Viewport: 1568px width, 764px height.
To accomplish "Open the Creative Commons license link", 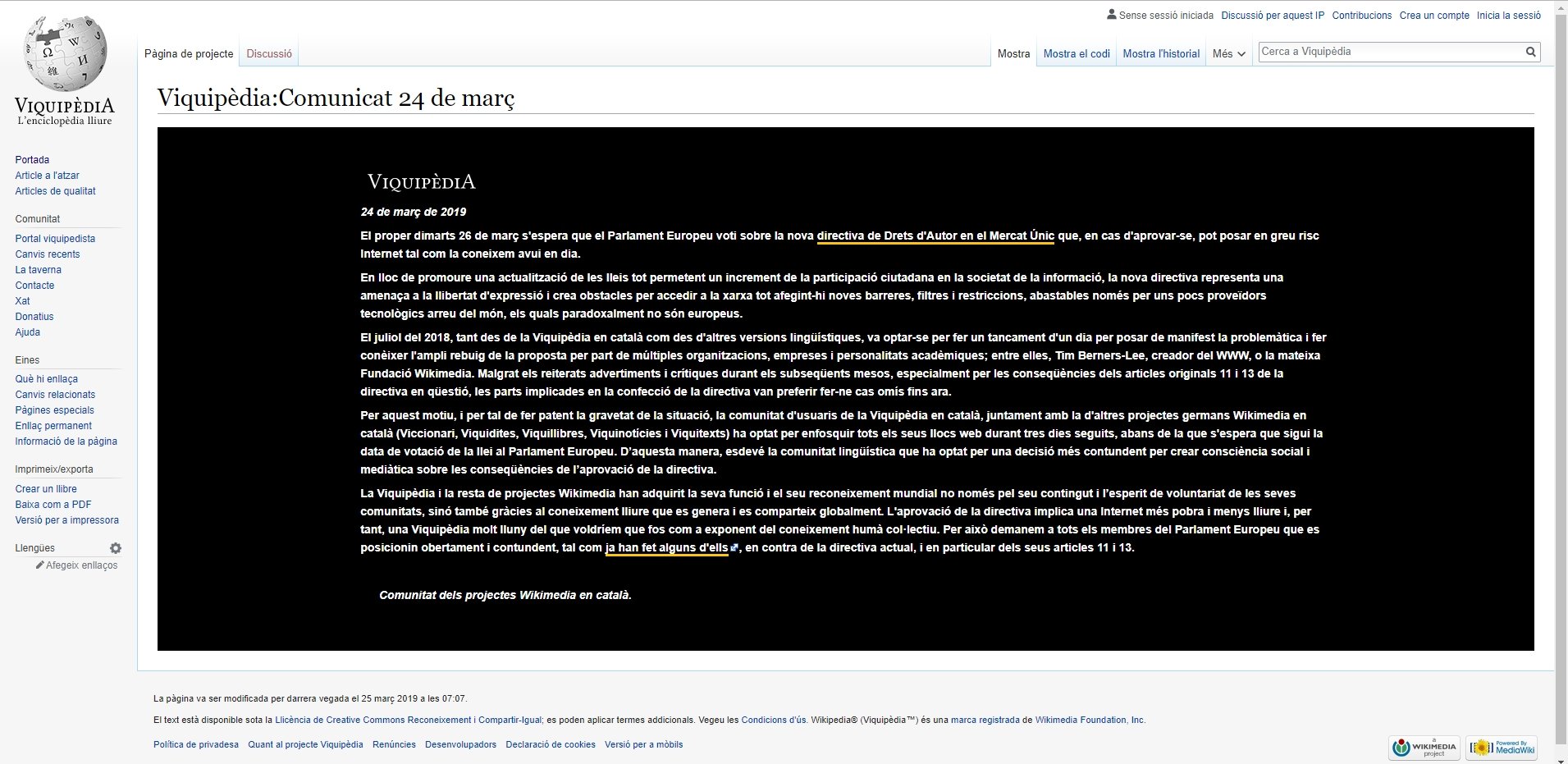I will point(409,721).
